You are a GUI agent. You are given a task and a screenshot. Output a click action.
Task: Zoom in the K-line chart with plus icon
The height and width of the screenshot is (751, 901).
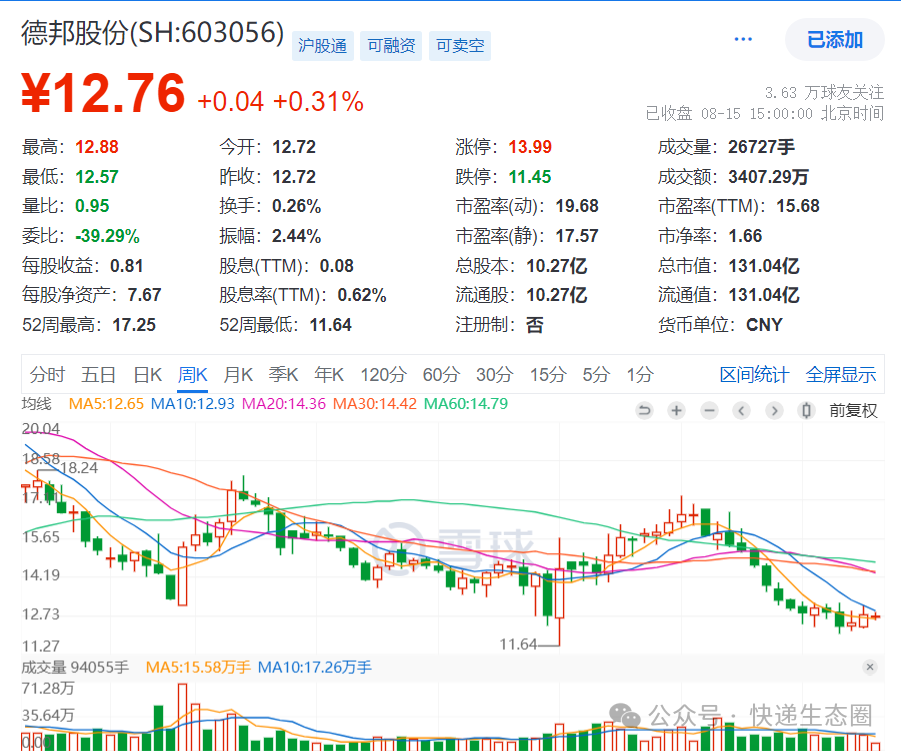click(x=677, y=410)
